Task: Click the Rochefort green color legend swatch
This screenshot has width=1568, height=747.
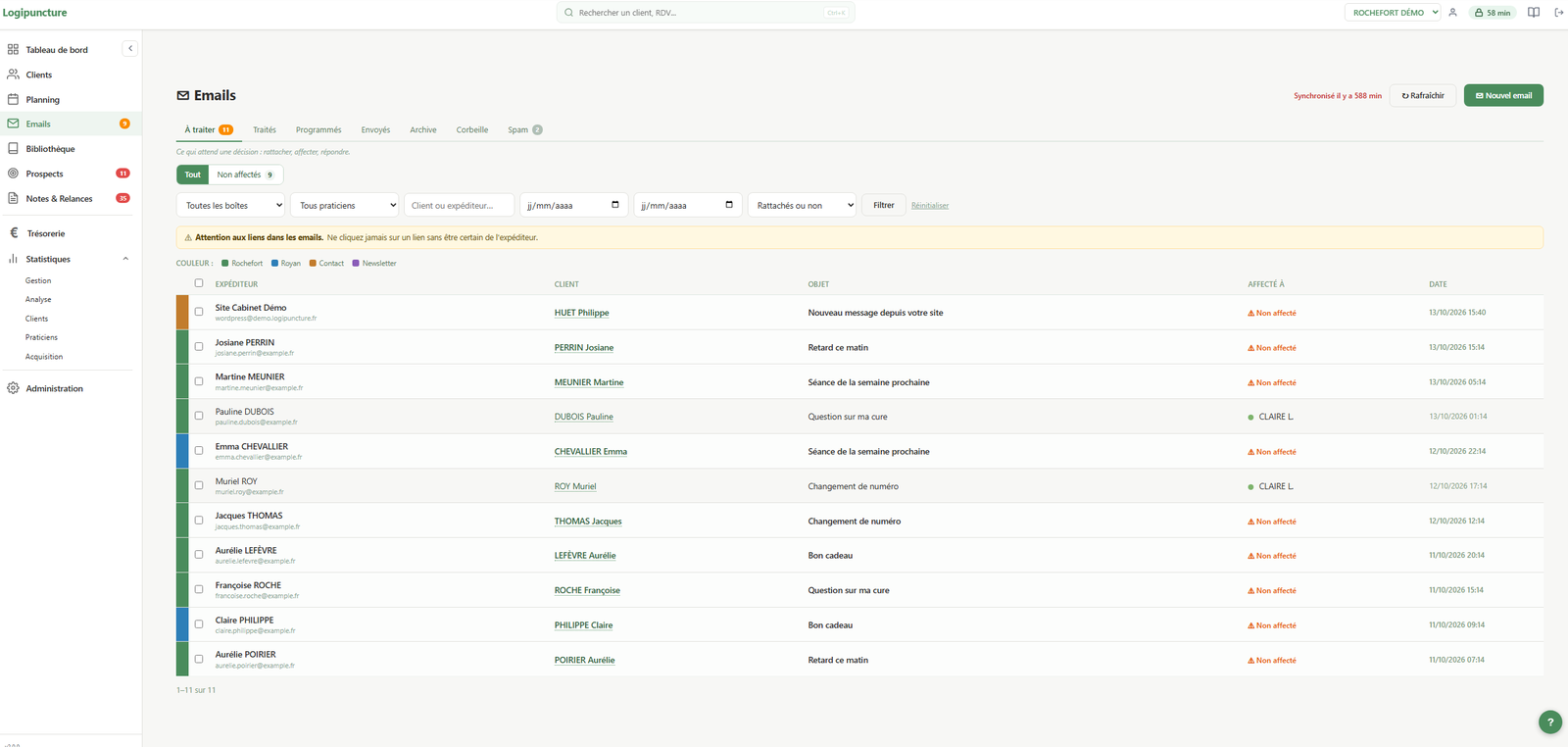Action: point(224,263)
